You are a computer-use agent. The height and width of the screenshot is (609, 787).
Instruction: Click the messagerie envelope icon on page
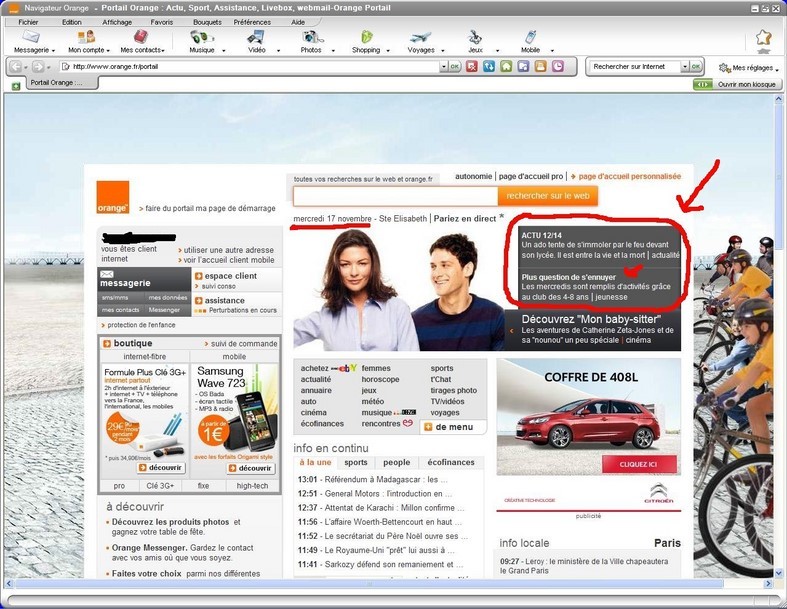click(107, 274)
